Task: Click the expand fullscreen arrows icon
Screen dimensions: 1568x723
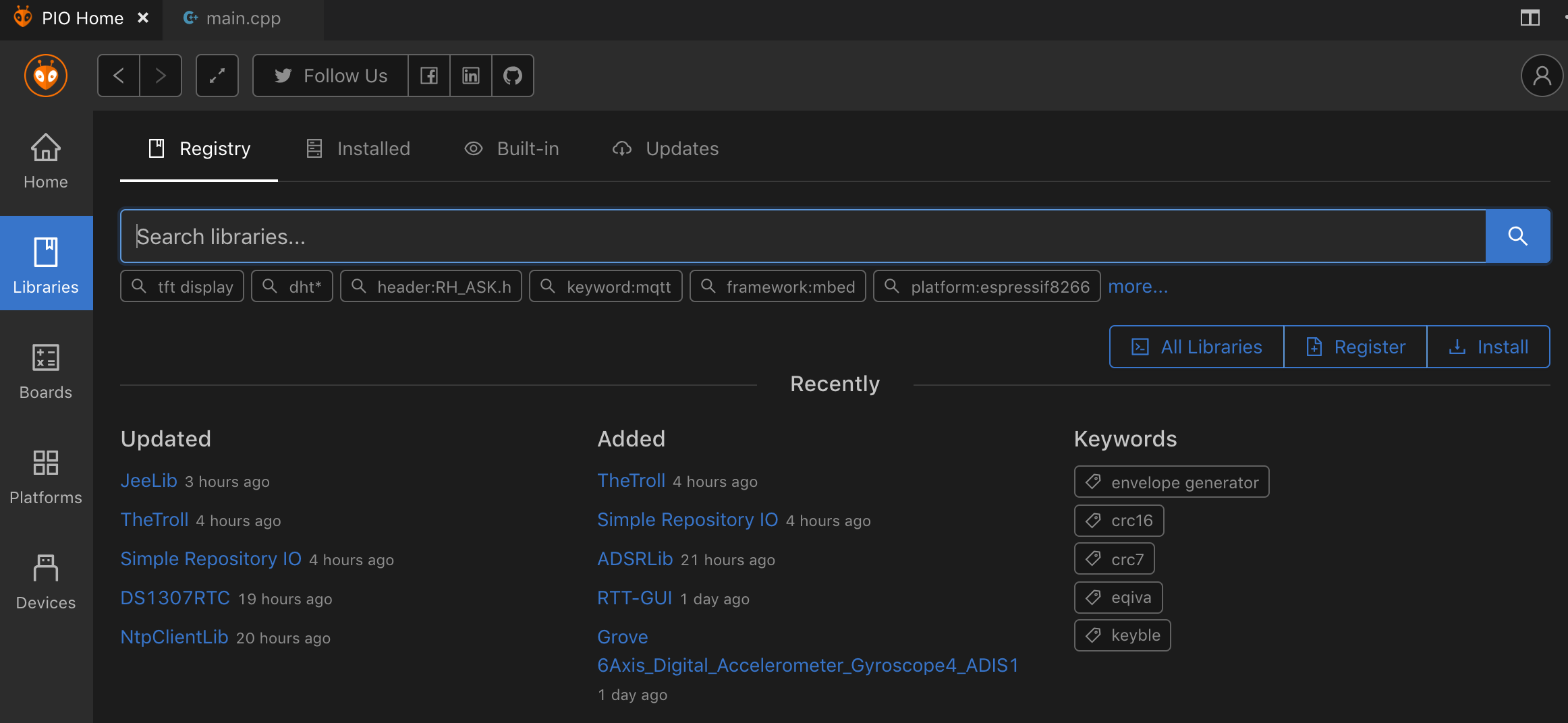Action: pyautogui.click(x=217, y=76)
